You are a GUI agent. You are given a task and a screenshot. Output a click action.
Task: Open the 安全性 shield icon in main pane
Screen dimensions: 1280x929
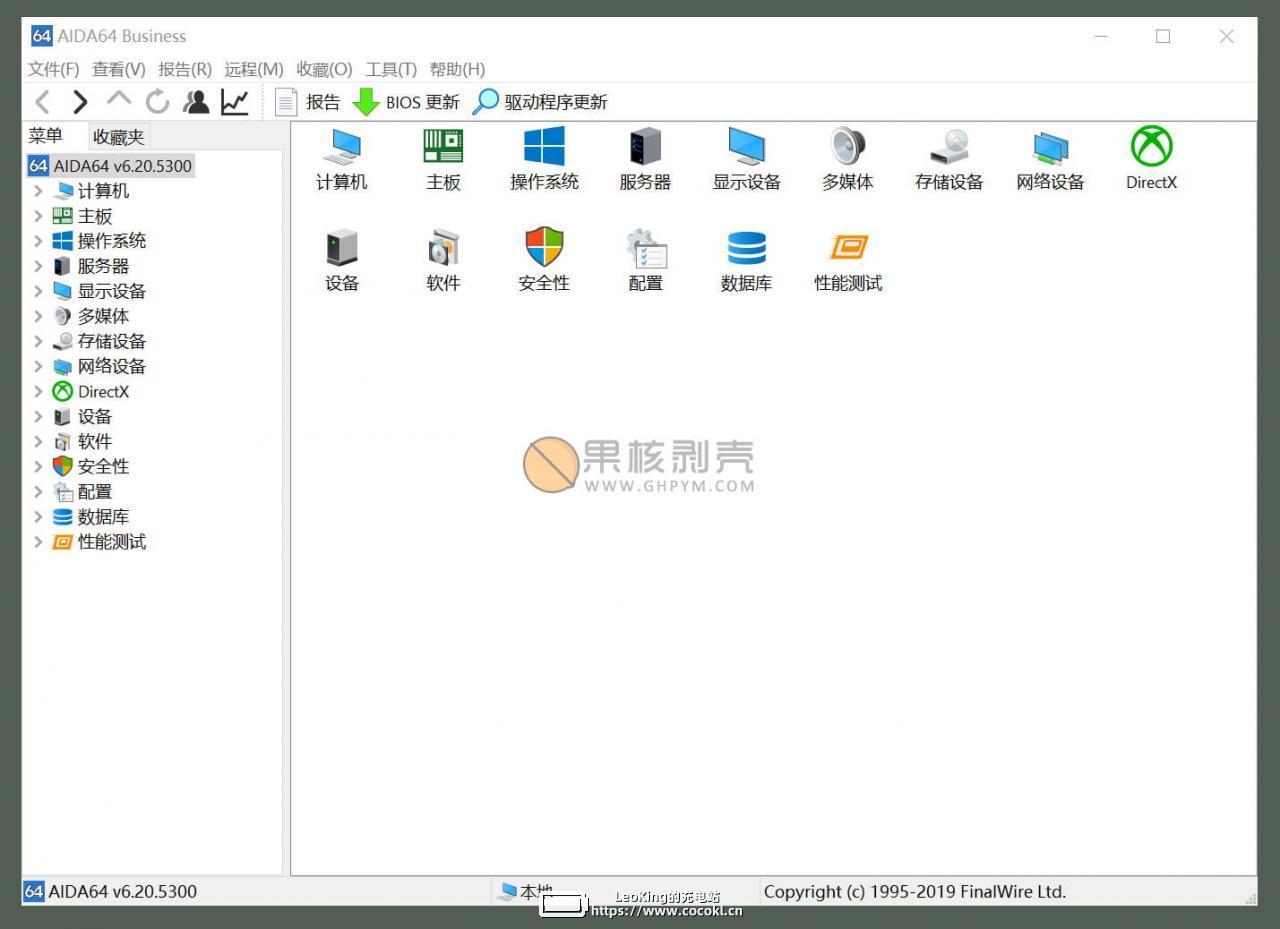click(544, 260)
